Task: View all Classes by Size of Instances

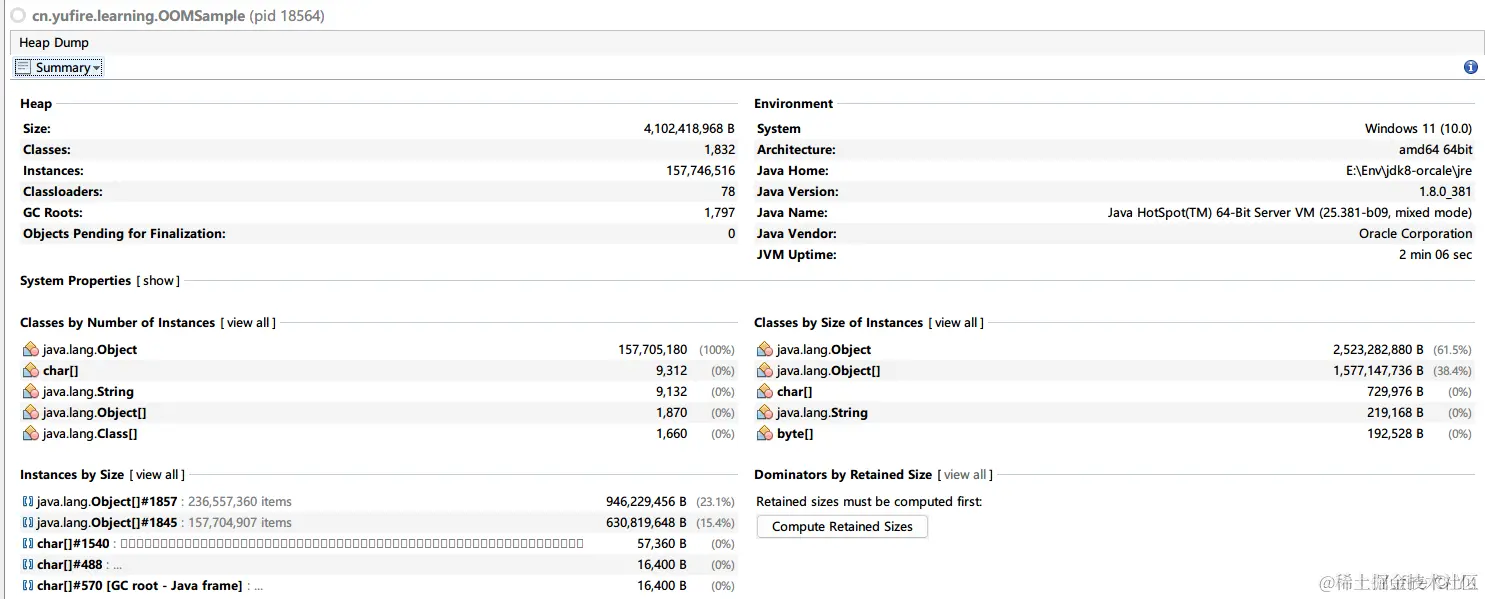Action: click(956, 323)
